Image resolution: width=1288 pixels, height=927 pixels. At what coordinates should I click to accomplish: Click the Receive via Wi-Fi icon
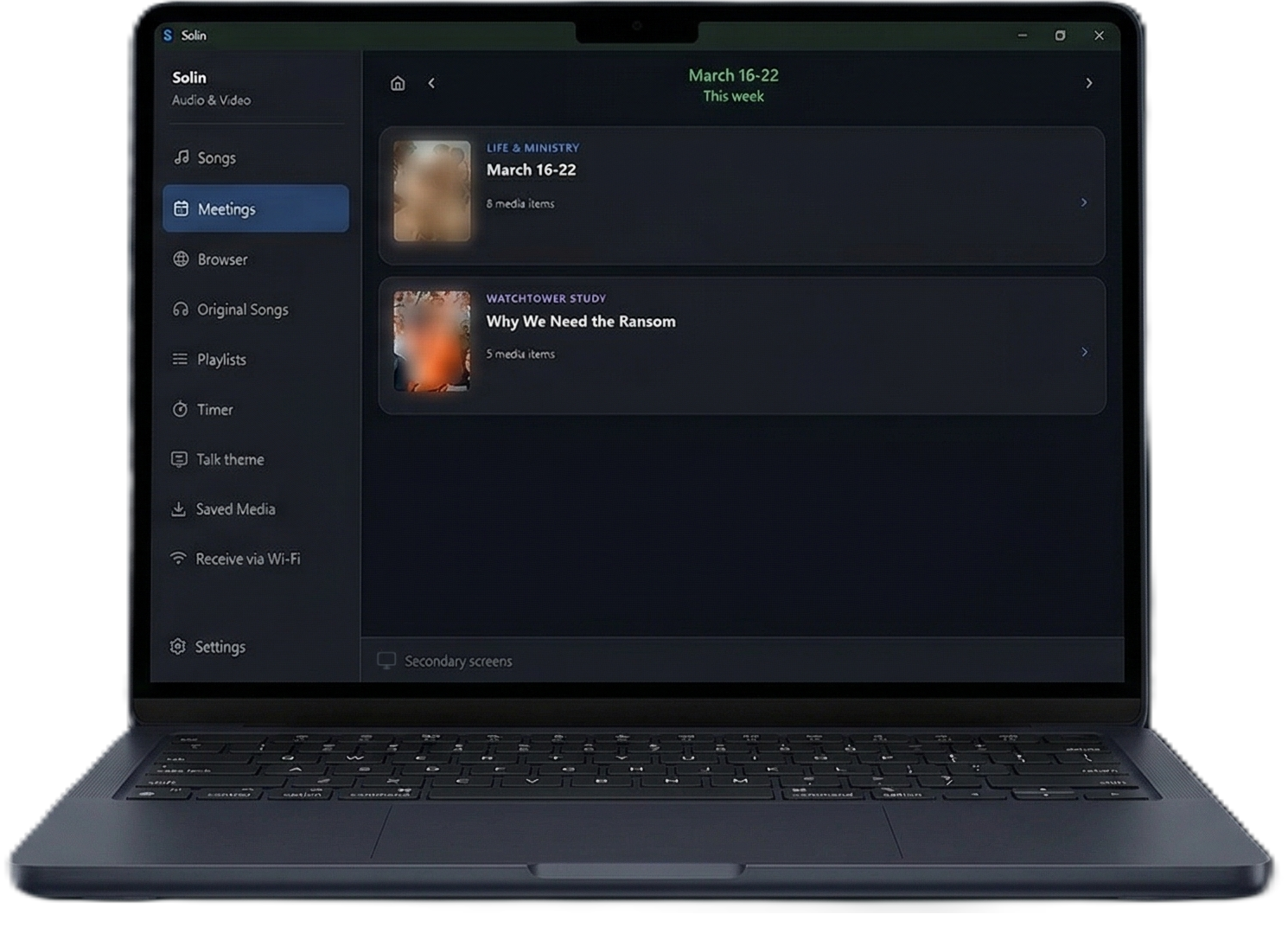point(178,559)
